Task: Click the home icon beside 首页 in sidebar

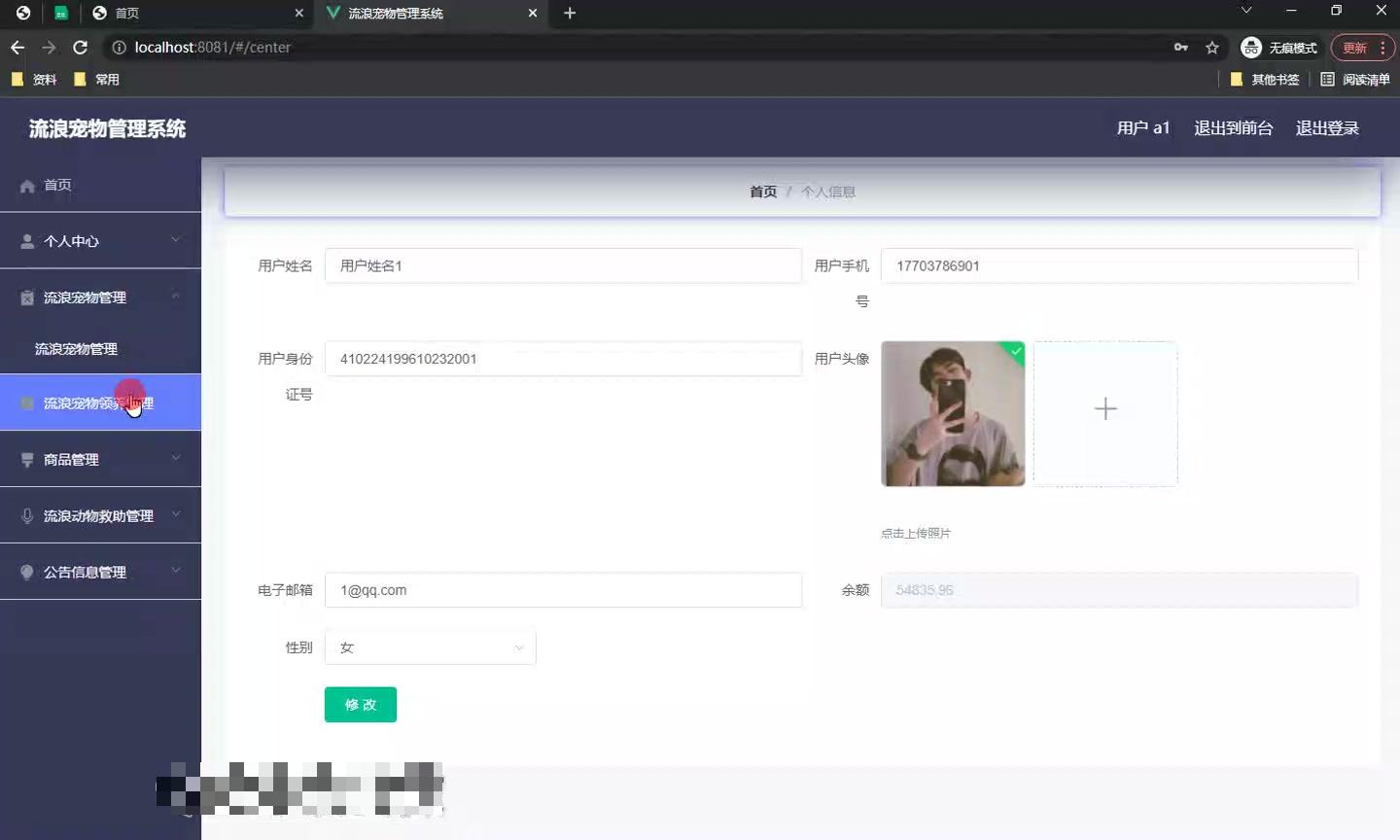Action: [27, 186]
